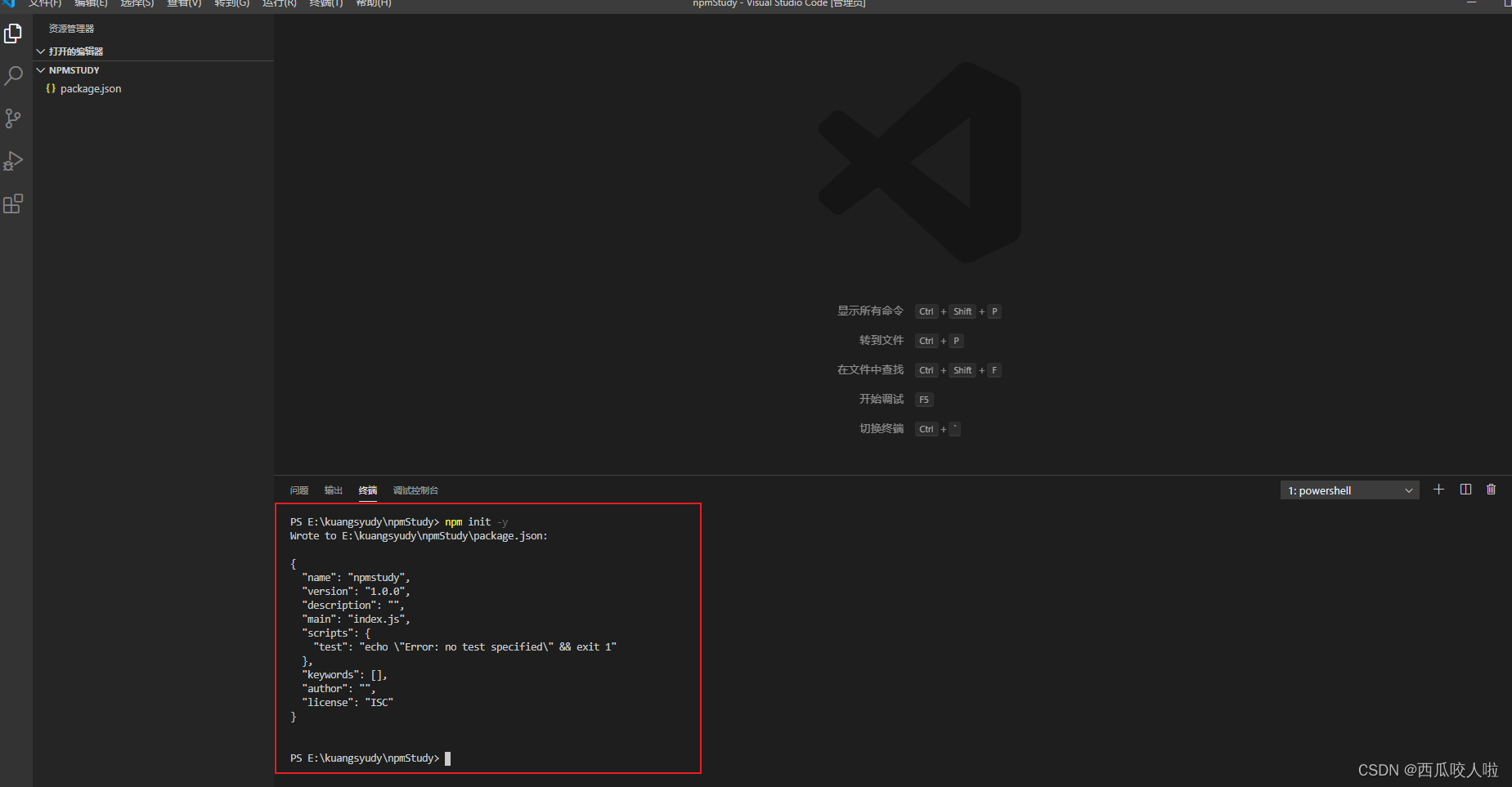Screen dimensions: 1512x787
Task: Open the 查看(V) menu
Action: click(x=184, y=4)
